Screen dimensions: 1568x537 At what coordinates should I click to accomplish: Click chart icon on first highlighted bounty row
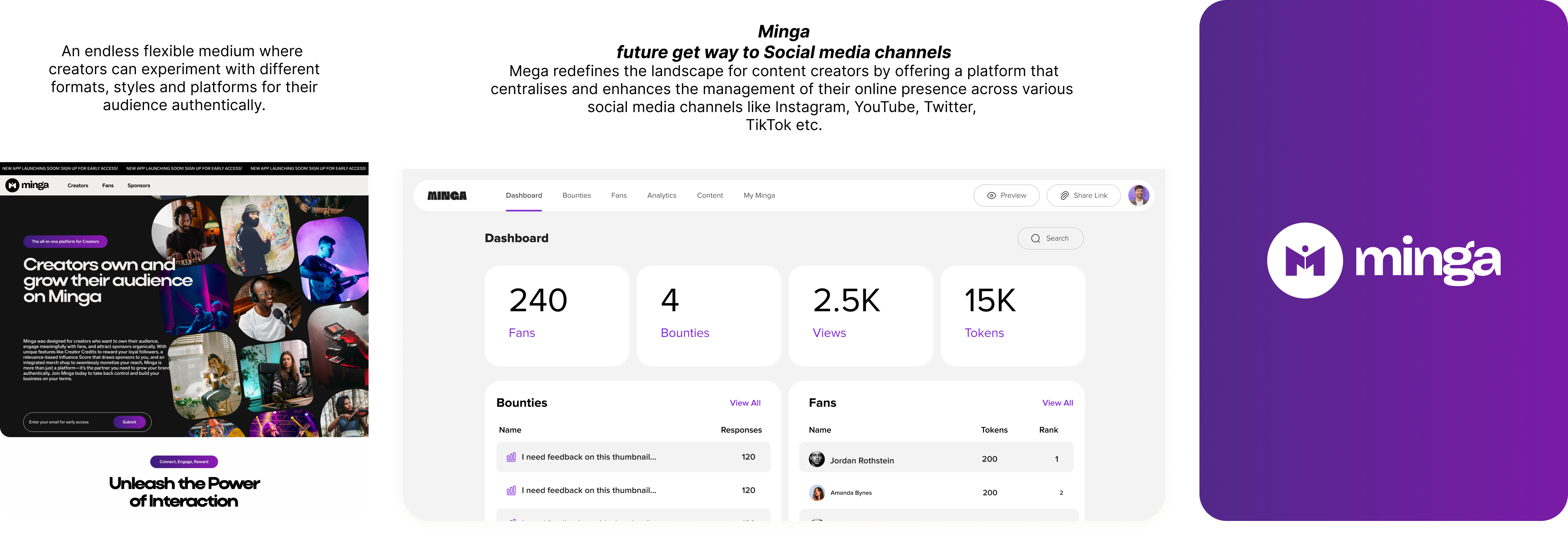coord(511,457)
